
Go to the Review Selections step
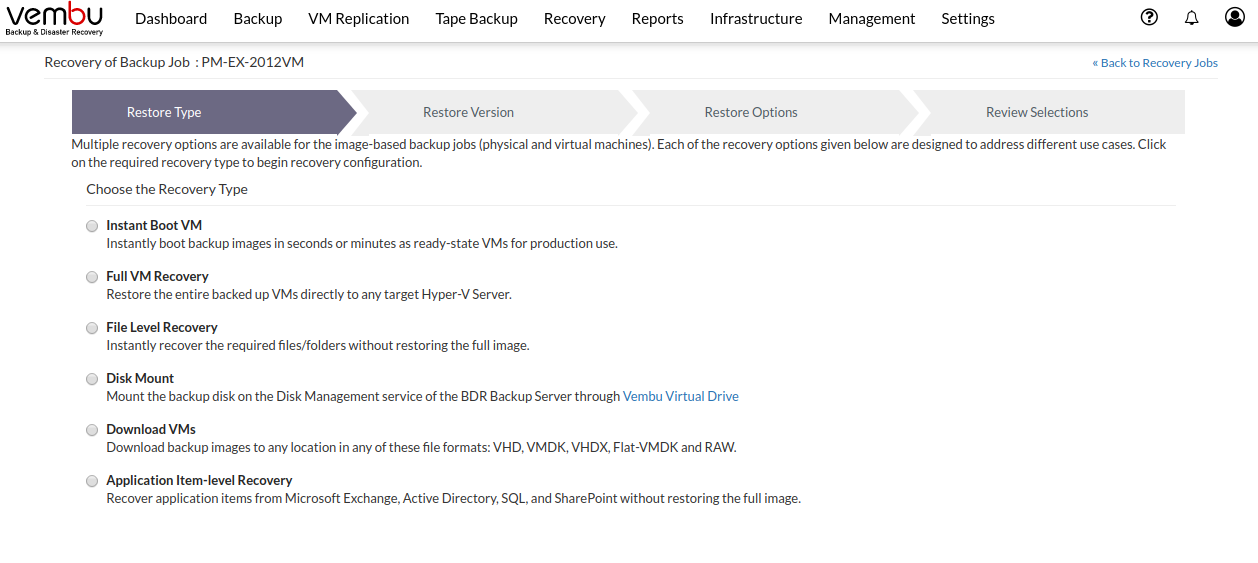tap(1037, 112)
